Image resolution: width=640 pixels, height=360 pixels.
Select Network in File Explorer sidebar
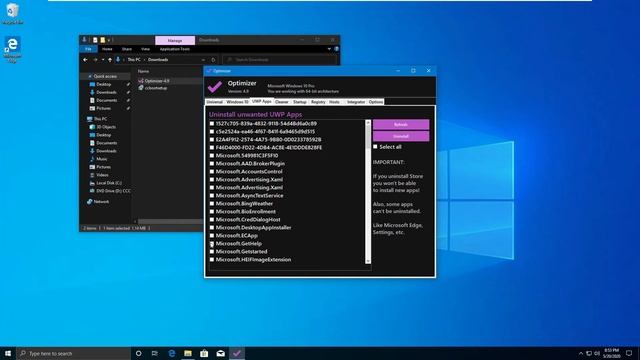point(101,202)
